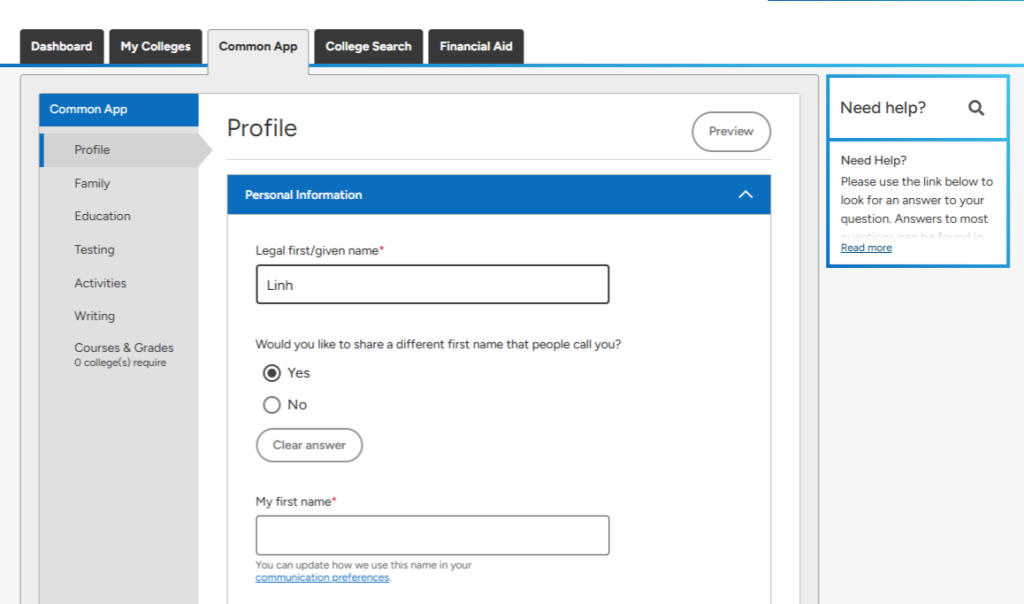1024x604 pixels.
Task: Click the search magnifier icon
Action: click(x=976, y=108)
